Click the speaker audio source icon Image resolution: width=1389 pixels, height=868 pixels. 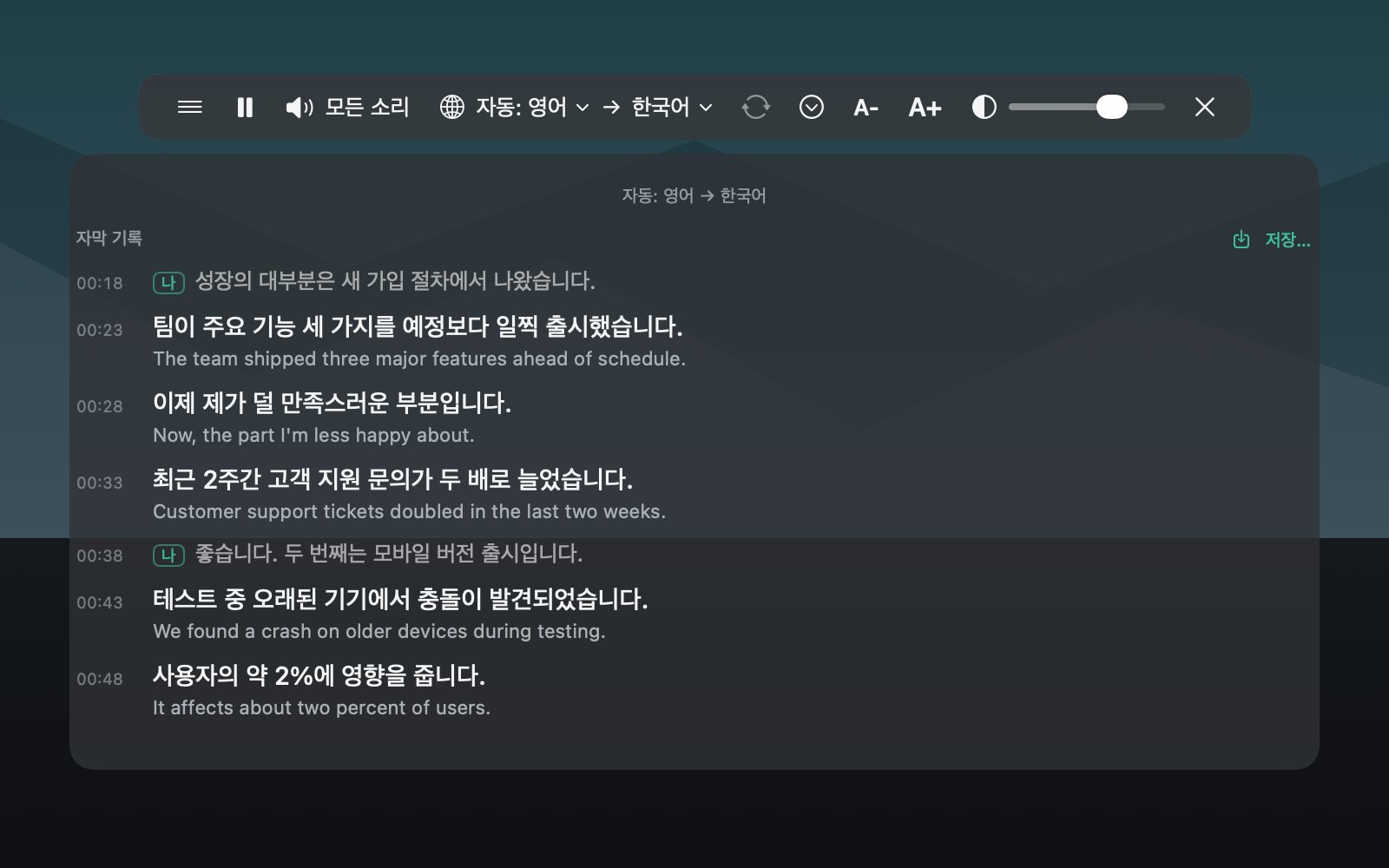[x=300, y=107]
